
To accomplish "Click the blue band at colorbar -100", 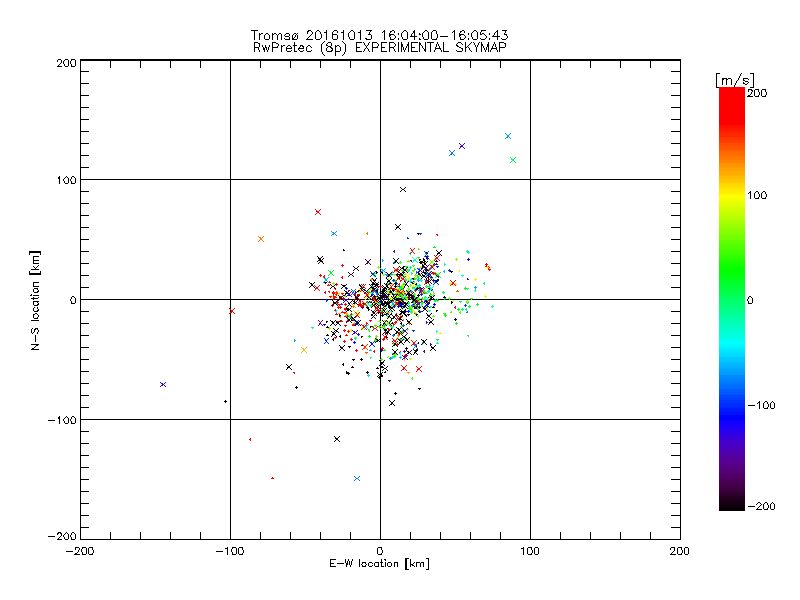I will 731,404.
